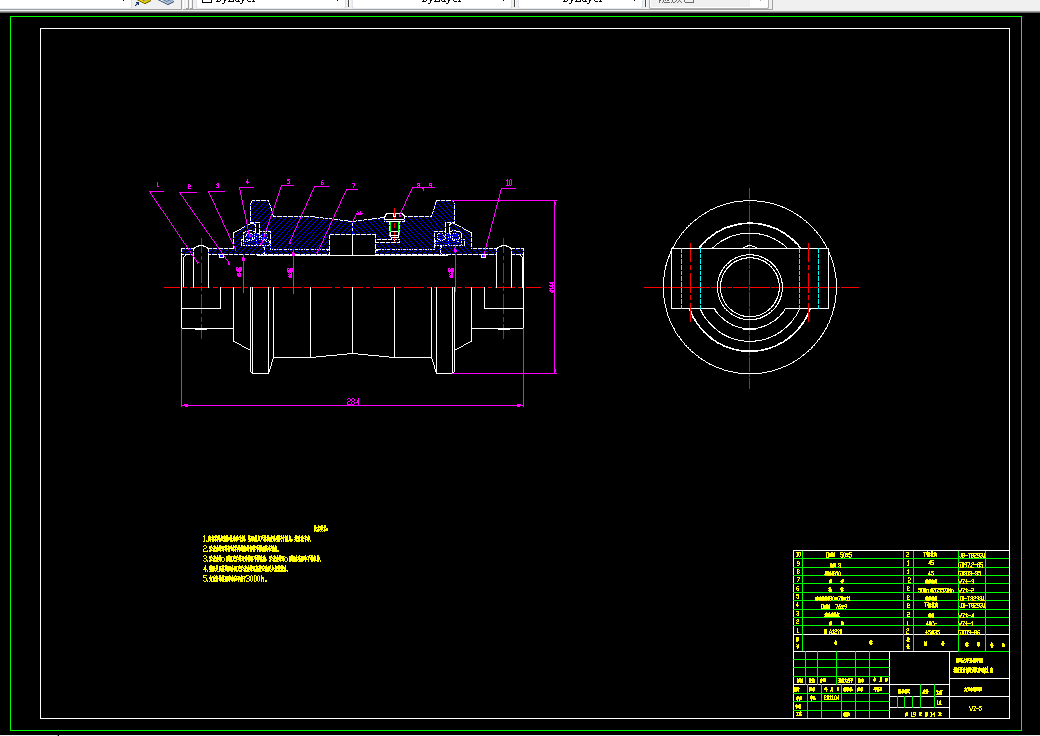Screen dimensions: 1040x736
Task: Select the vertical 144 diameter dimension text
Action: (x=552, y=286)
